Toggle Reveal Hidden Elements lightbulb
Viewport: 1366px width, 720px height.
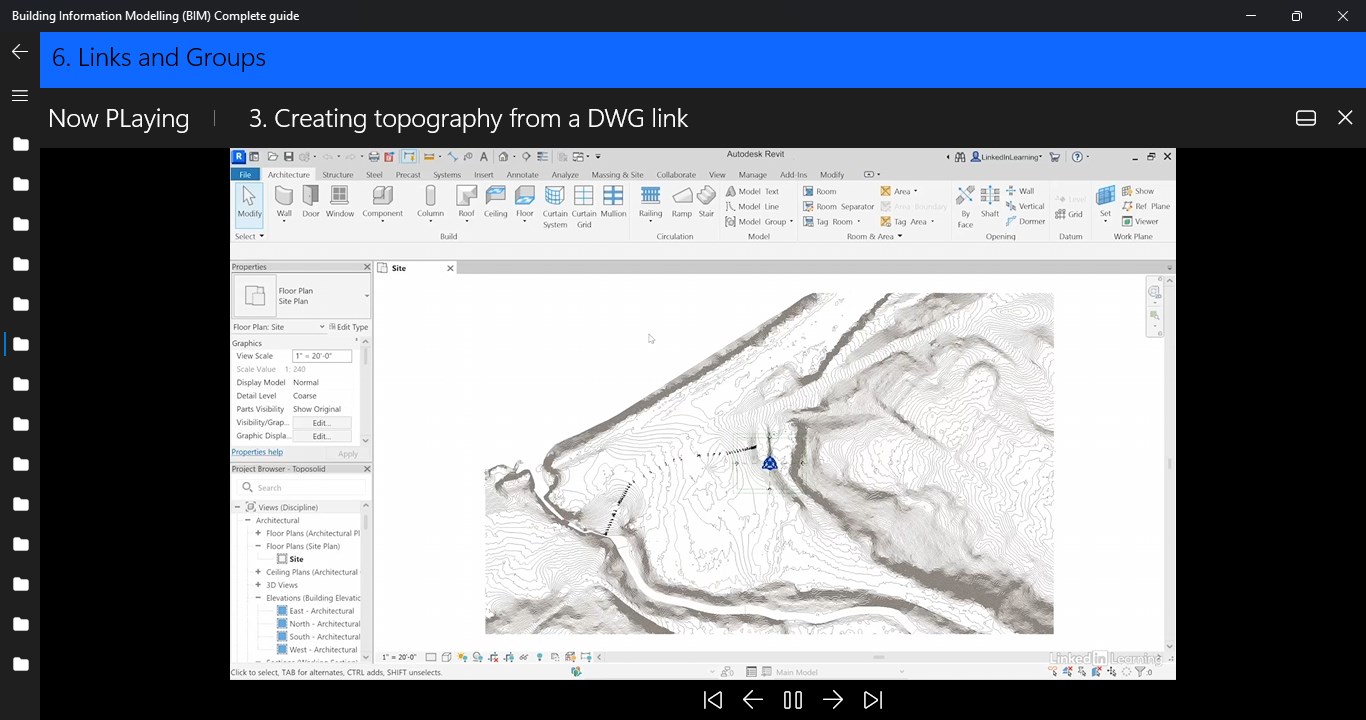(x=539, y=657)
